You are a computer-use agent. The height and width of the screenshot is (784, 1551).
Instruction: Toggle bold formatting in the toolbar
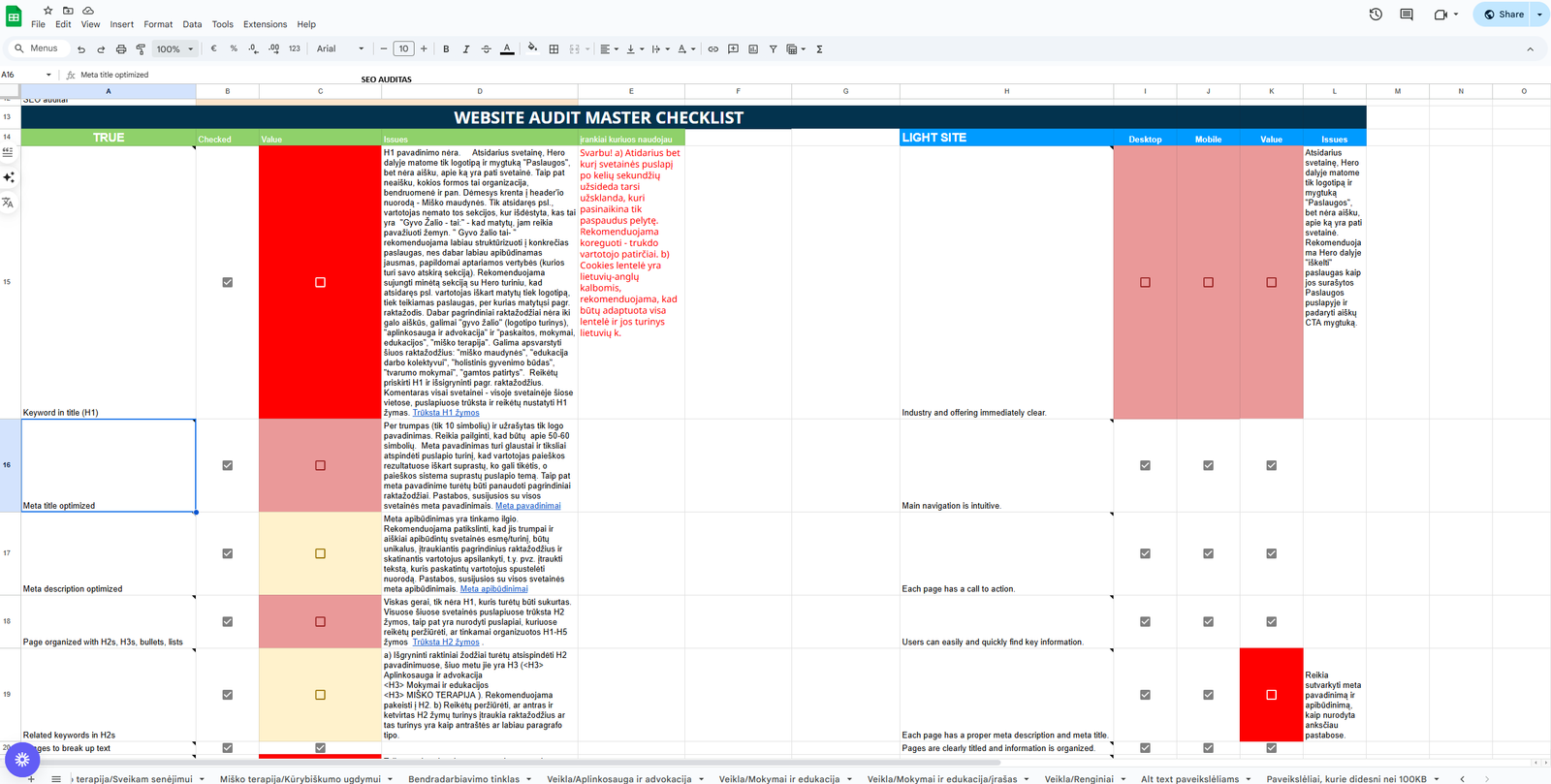446,48
